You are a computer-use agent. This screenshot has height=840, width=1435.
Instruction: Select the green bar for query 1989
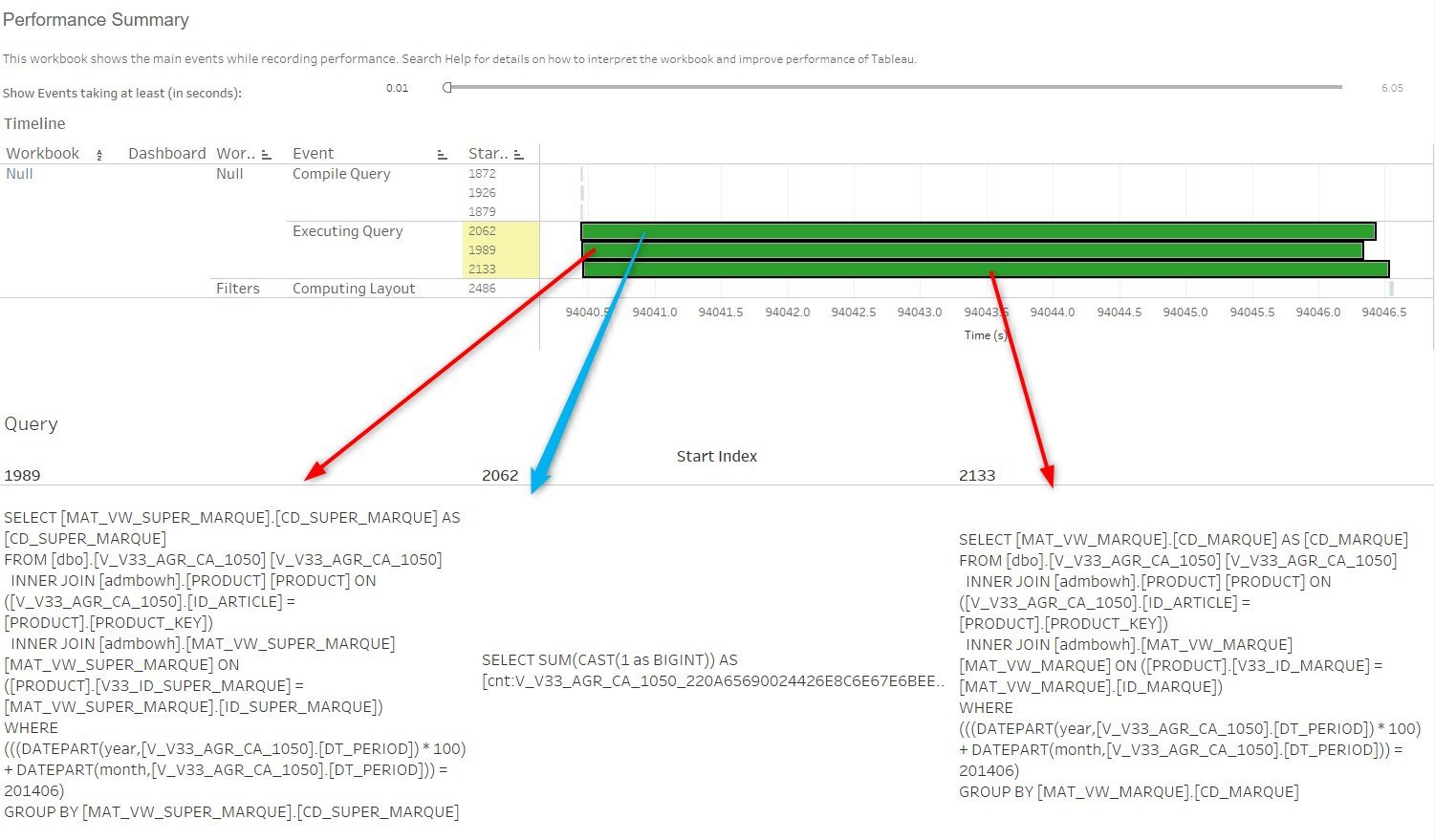pyautogui.click(x=972, y=250)
